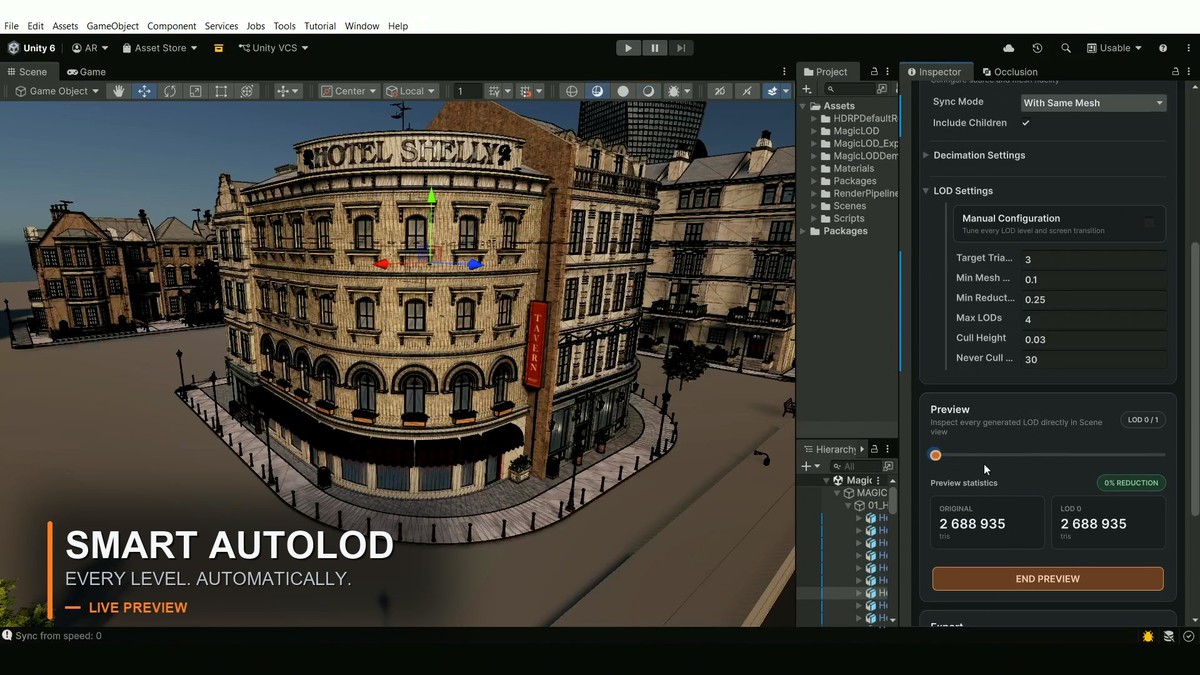This screenshot has width=1200, height=675.
Task: Open the Unity VCS dropdown
Action: pos(273,48)
